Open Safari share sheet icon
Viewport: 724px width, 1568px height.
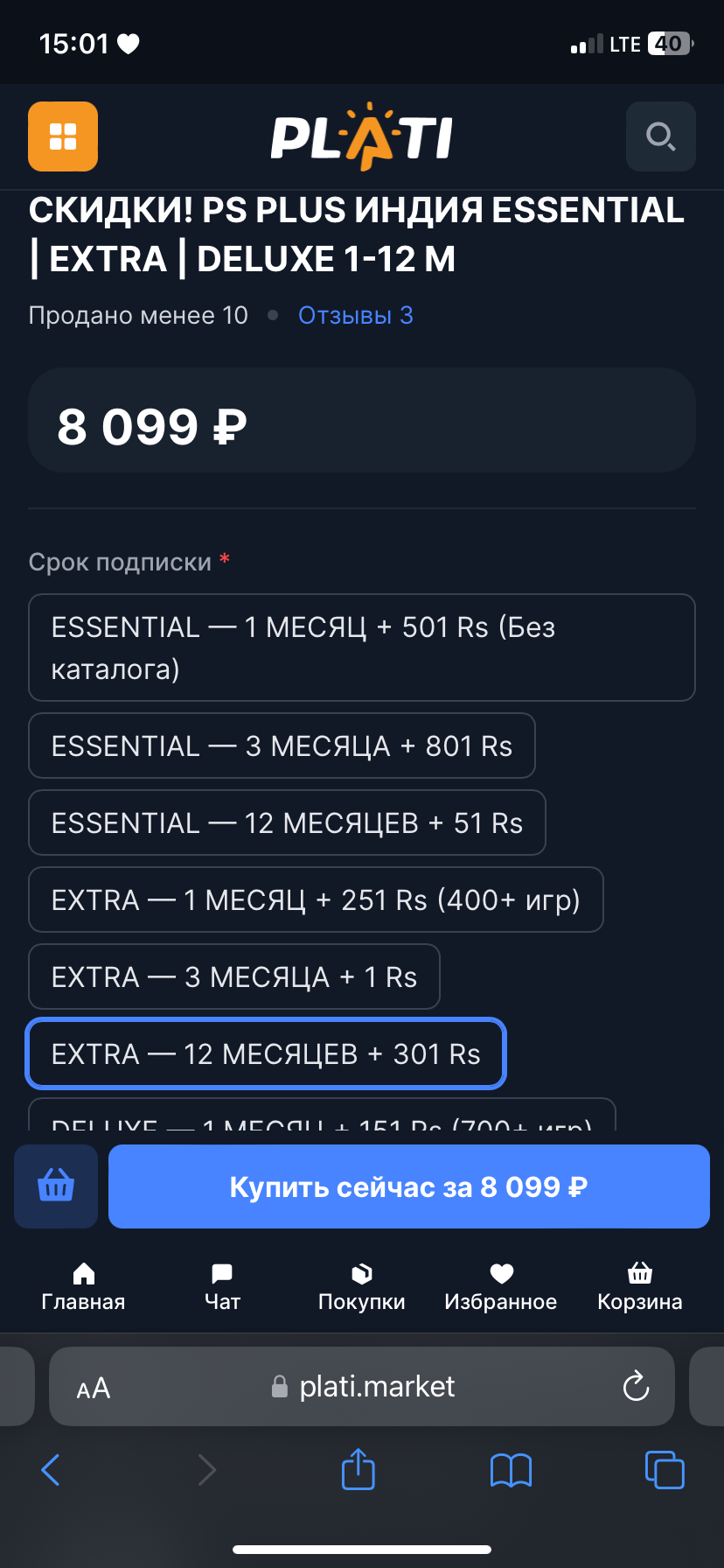point(358,1469)
